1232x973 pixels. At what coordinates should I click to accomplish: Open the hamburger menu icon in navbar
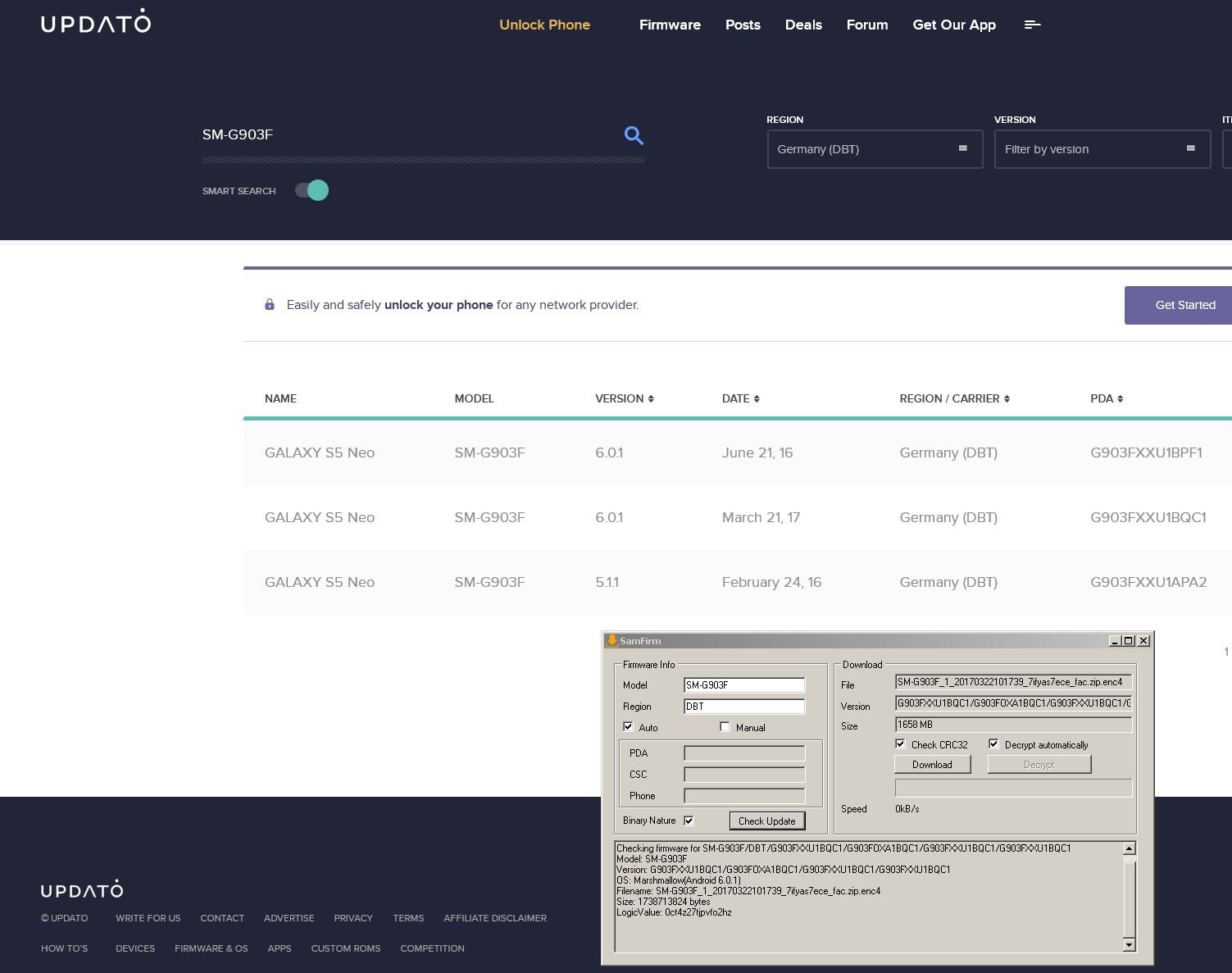coord(1032,25)
